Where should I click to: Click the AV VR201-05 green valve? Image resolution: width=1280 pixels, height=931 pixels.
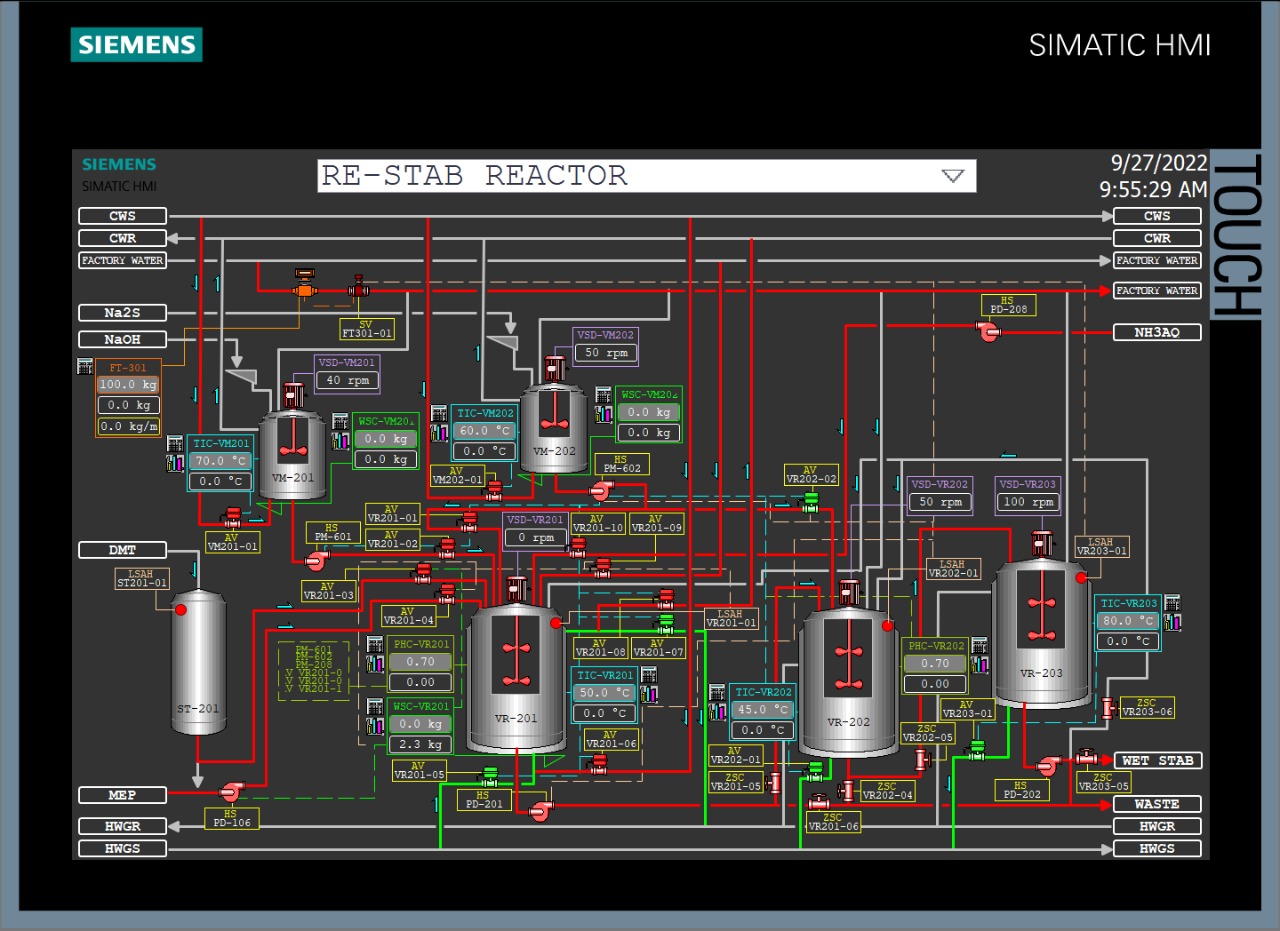pyautogui.click(x=491, y=777)
